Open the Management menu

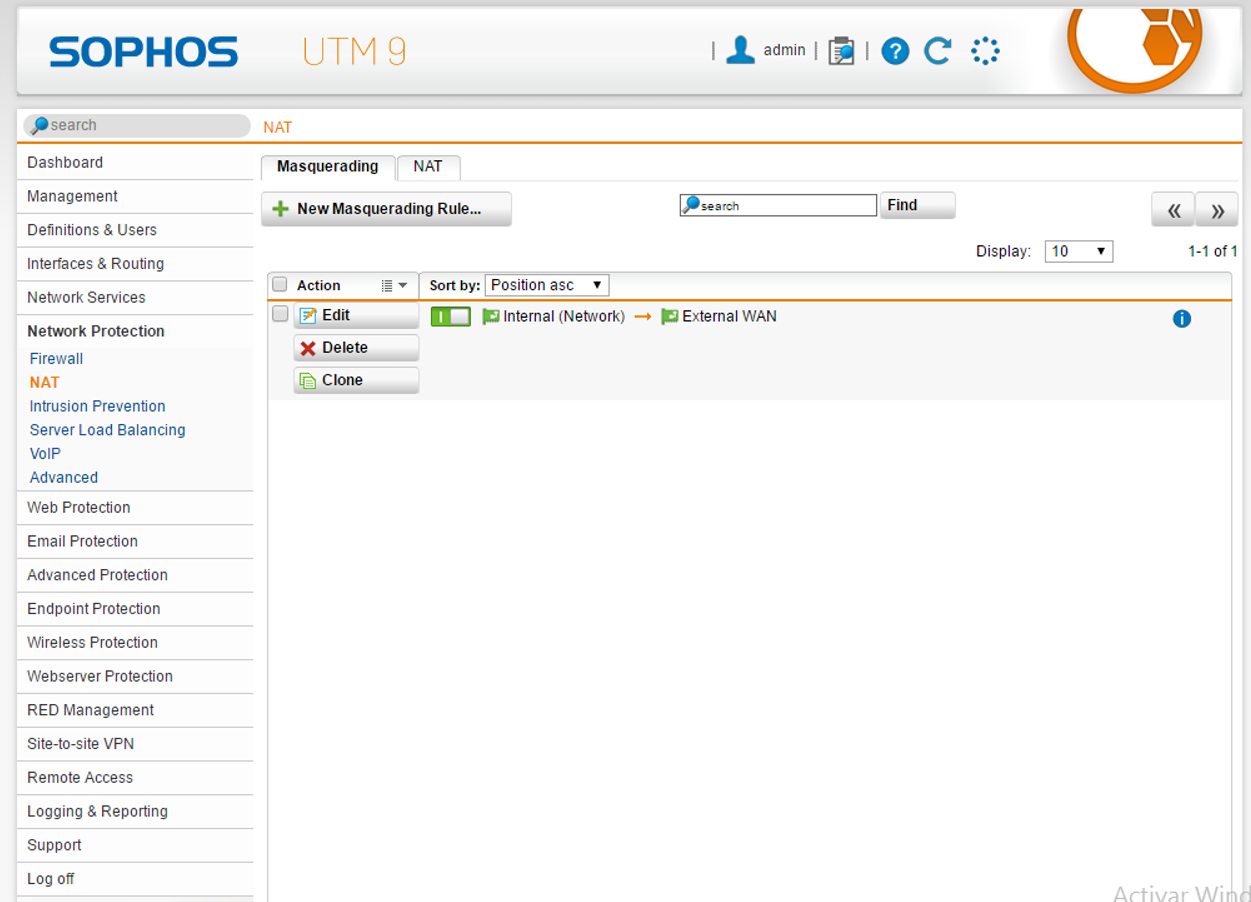(135, 197)
